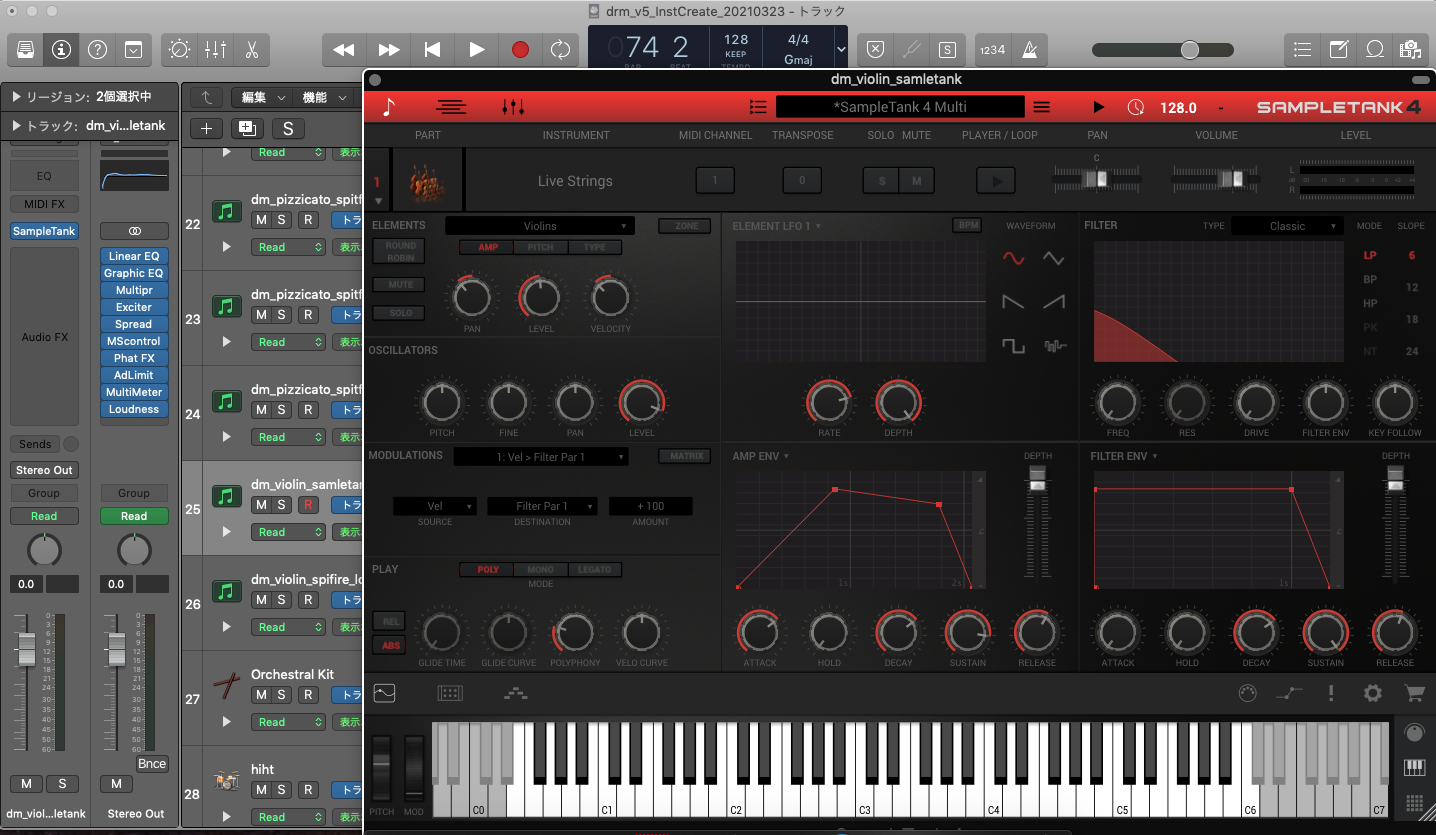Open the filter type Classic dropdown
This screenshot has height=835, width=1436.
(1287, 226)
